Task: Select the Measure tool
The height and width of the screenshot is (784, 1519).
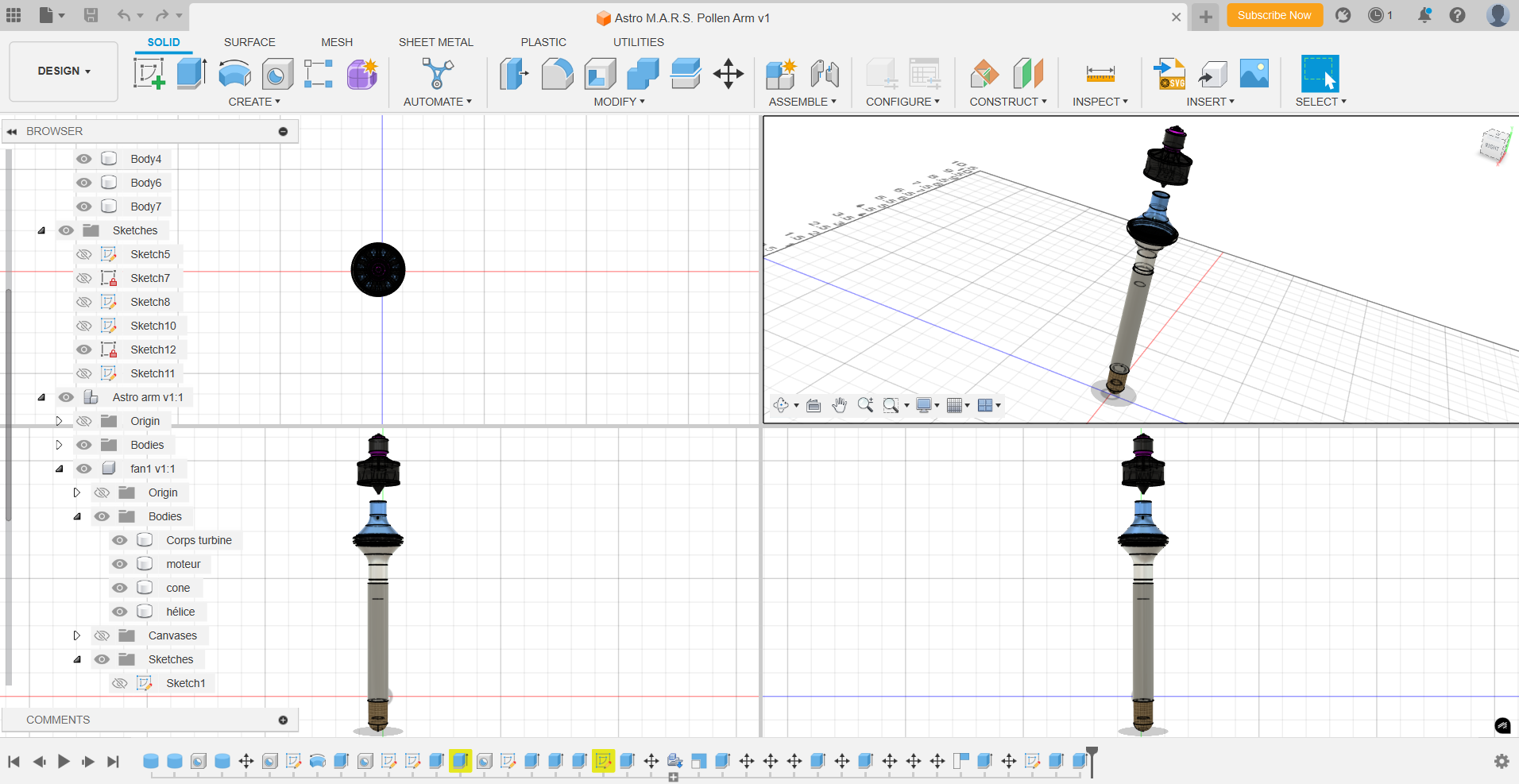Action: [1100, 74]
